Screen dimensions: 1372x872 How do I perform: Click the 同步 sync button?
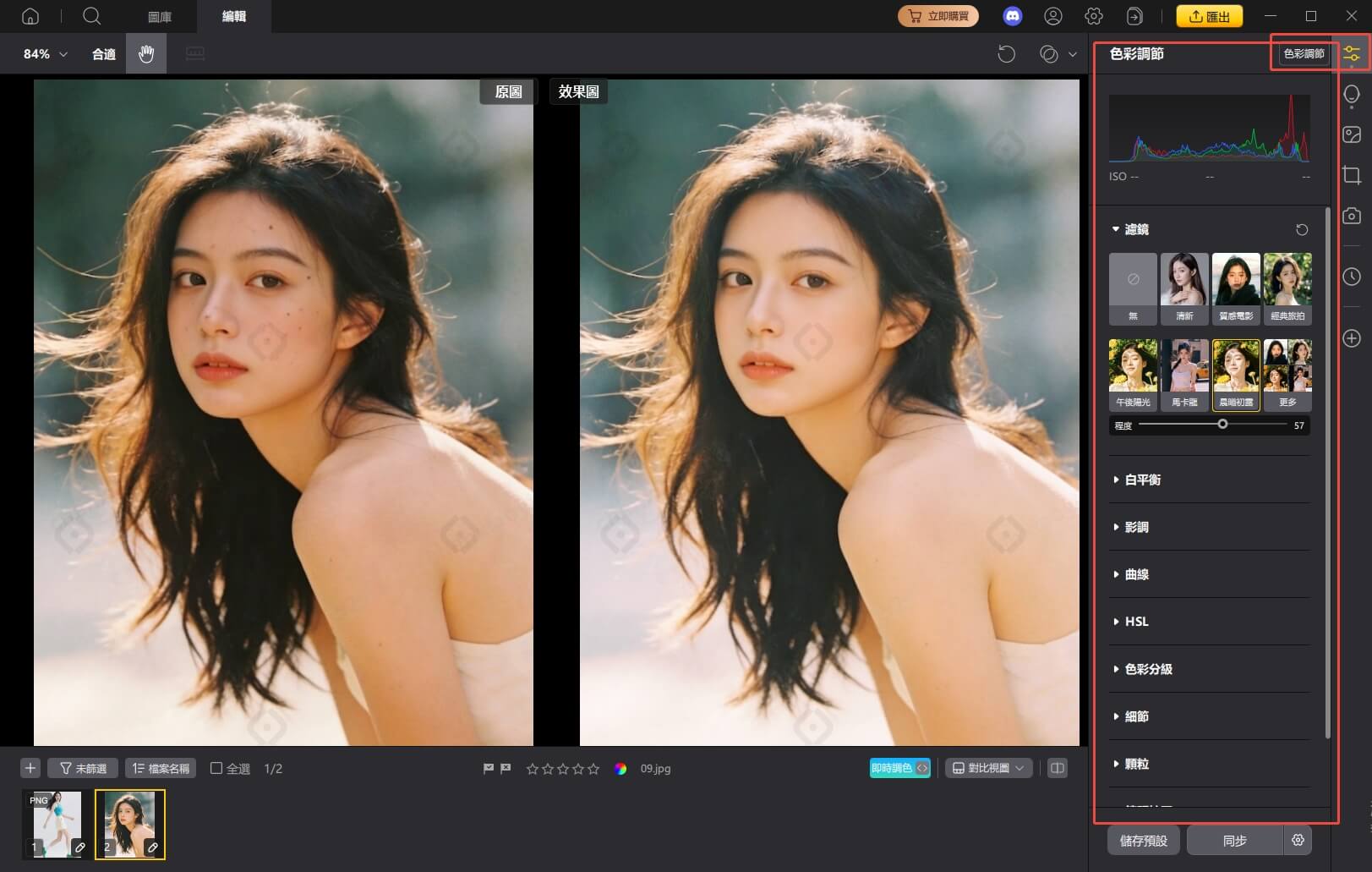[x=1235, y=841]
